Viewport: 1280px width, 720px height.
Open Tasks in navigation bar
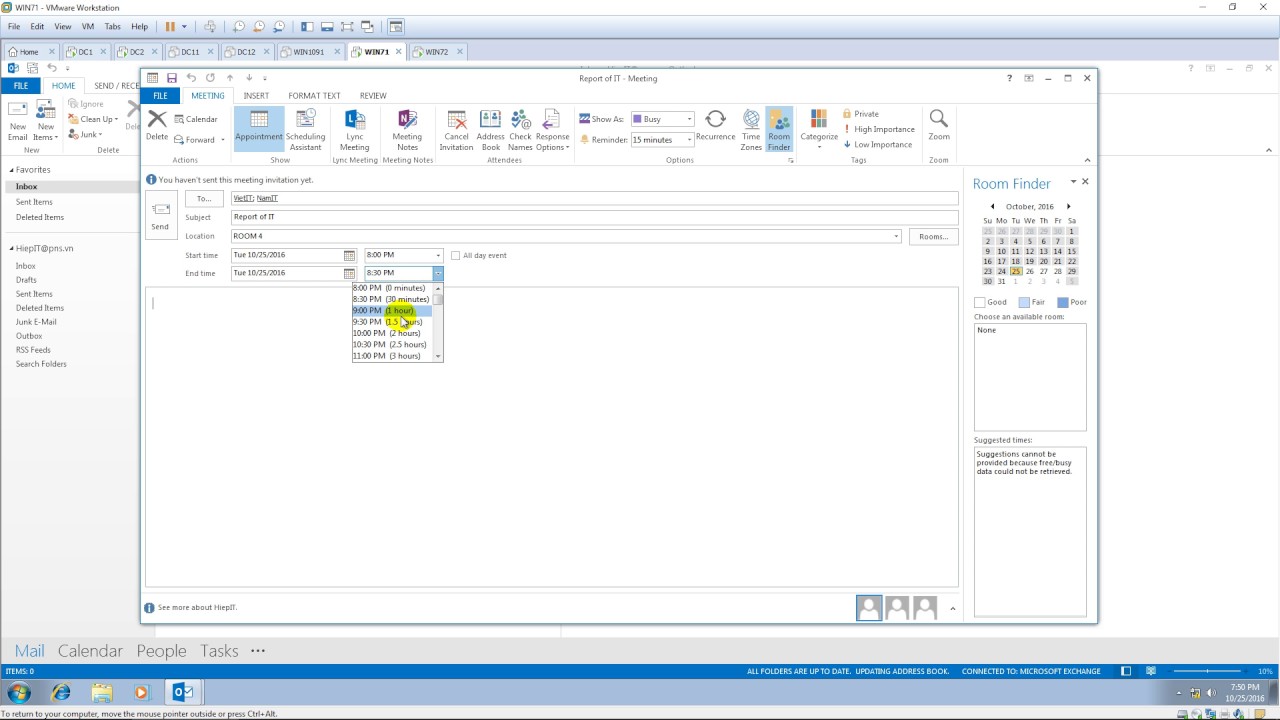pos(219,651)
